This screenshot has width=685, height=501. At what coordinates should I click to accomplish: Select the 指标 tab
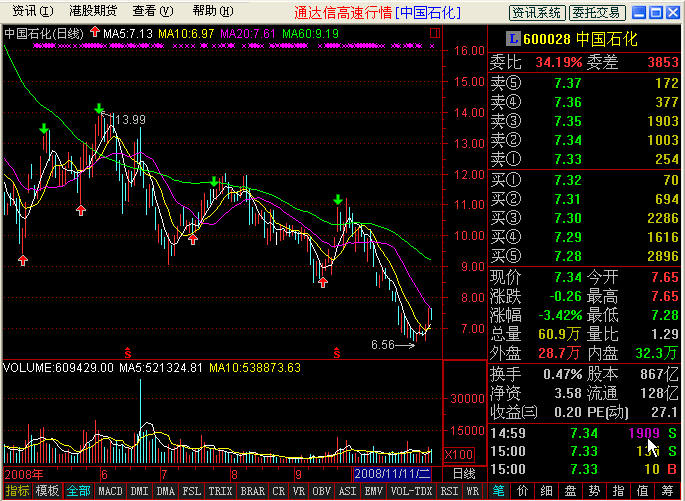17,491
